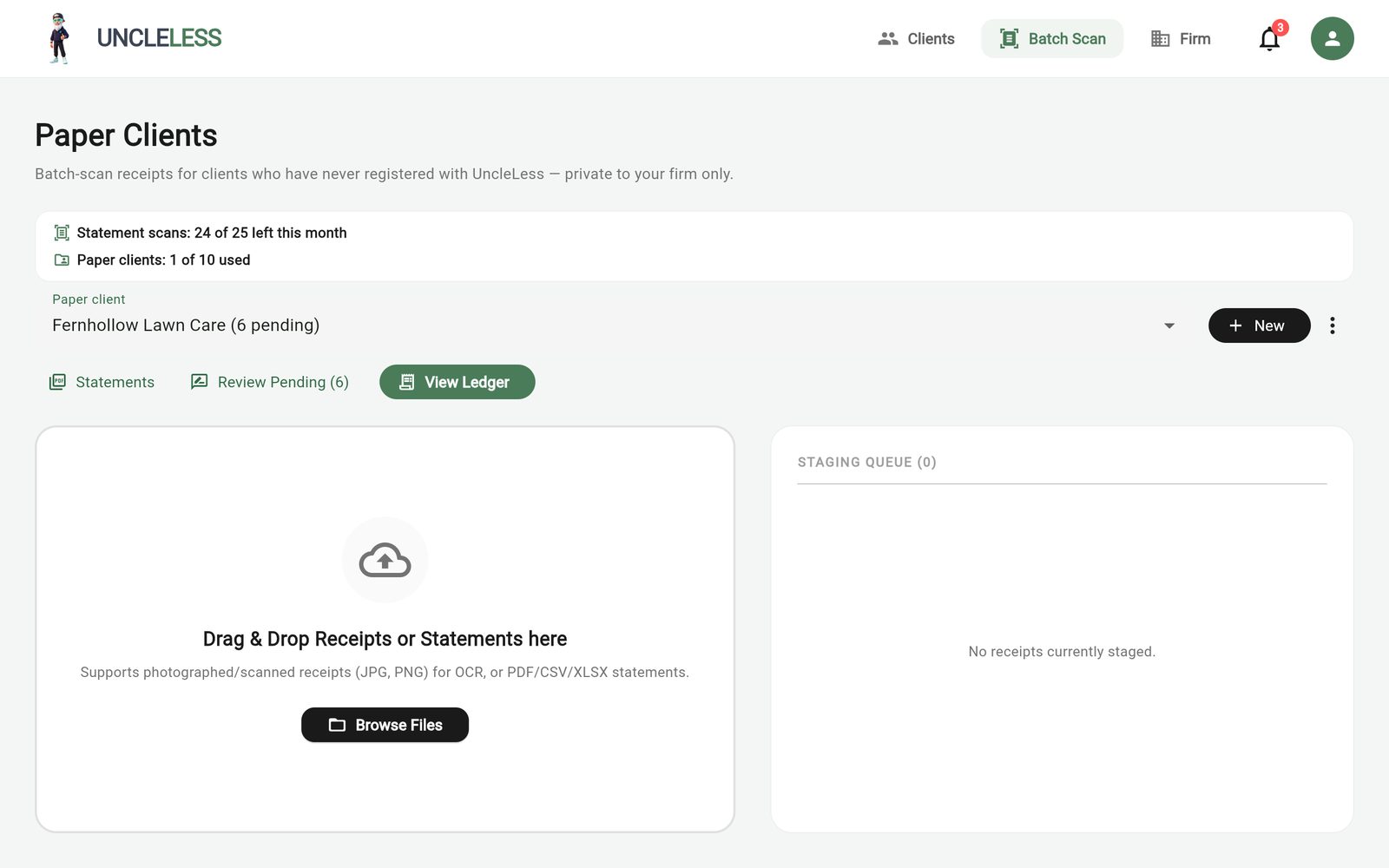Click 'Statement scans: 24 of 25 left this month'
Viewport: 1389px width, 868px height.
click(212, 233)
